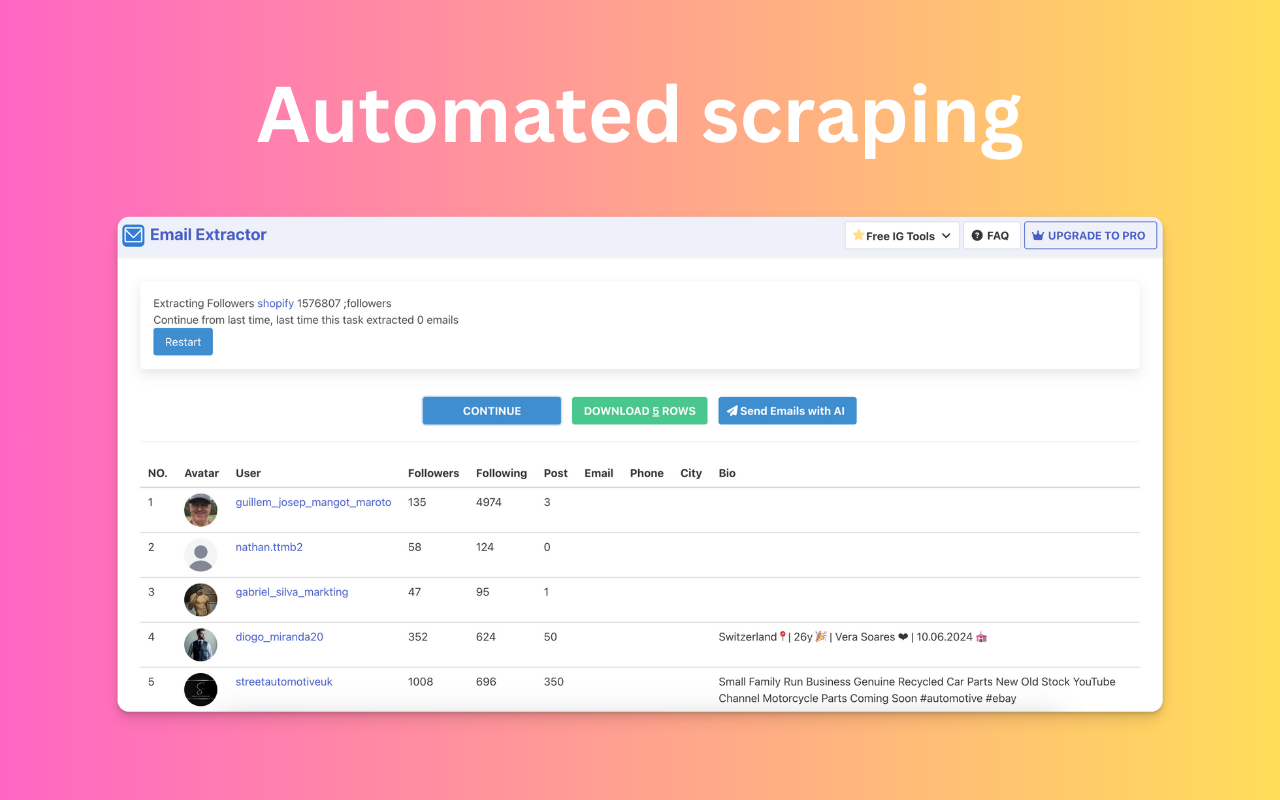This screenshot has width=1280, height=800.
Task: Click the Followers column header
Action: coord(433,472)
